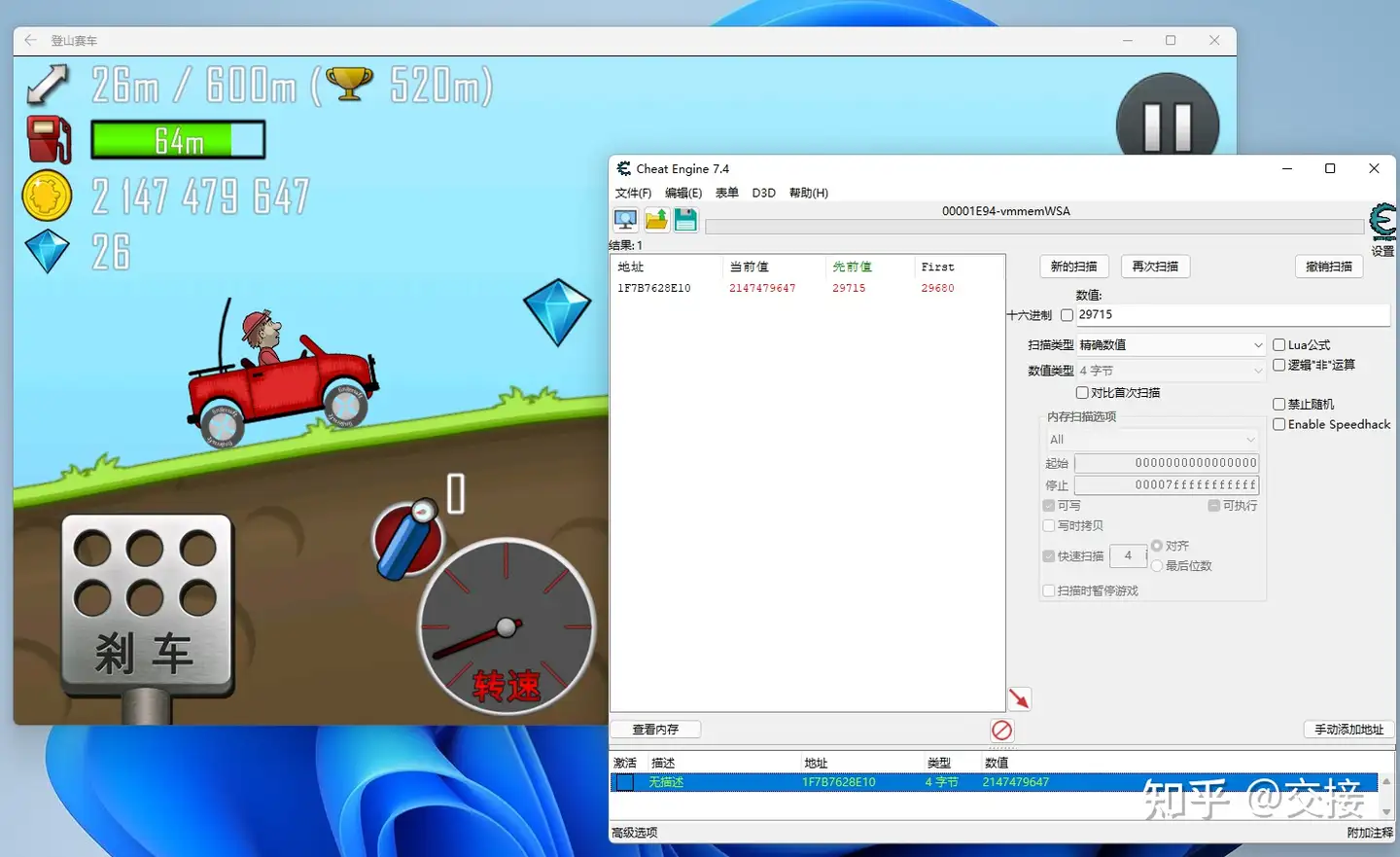Click the floating blue gem on the hill
Viewport: 1400px width, 857px height.
[557, 312]
